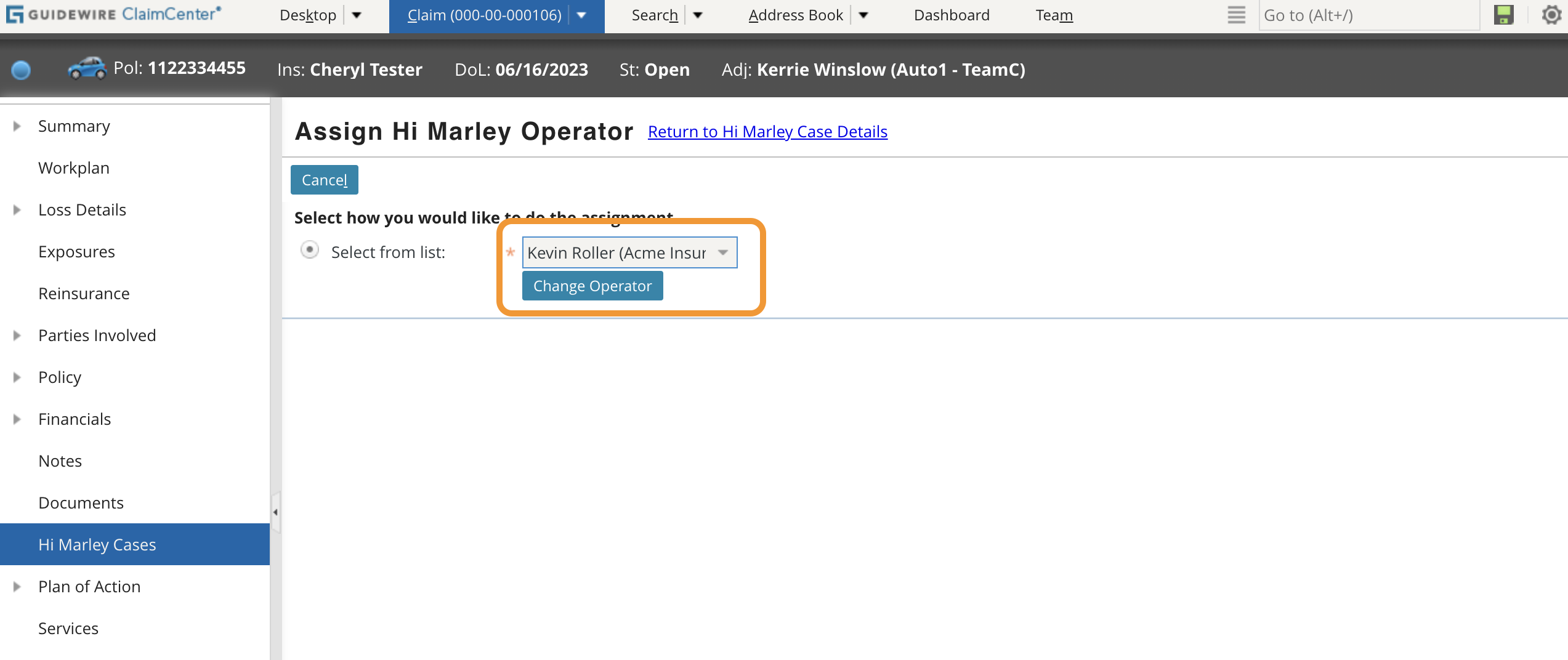Open the Claim (000-00-000106) dropdown arrow
Screen dimensions: 1568x660
pyautogui.click(x=581, y=15)
